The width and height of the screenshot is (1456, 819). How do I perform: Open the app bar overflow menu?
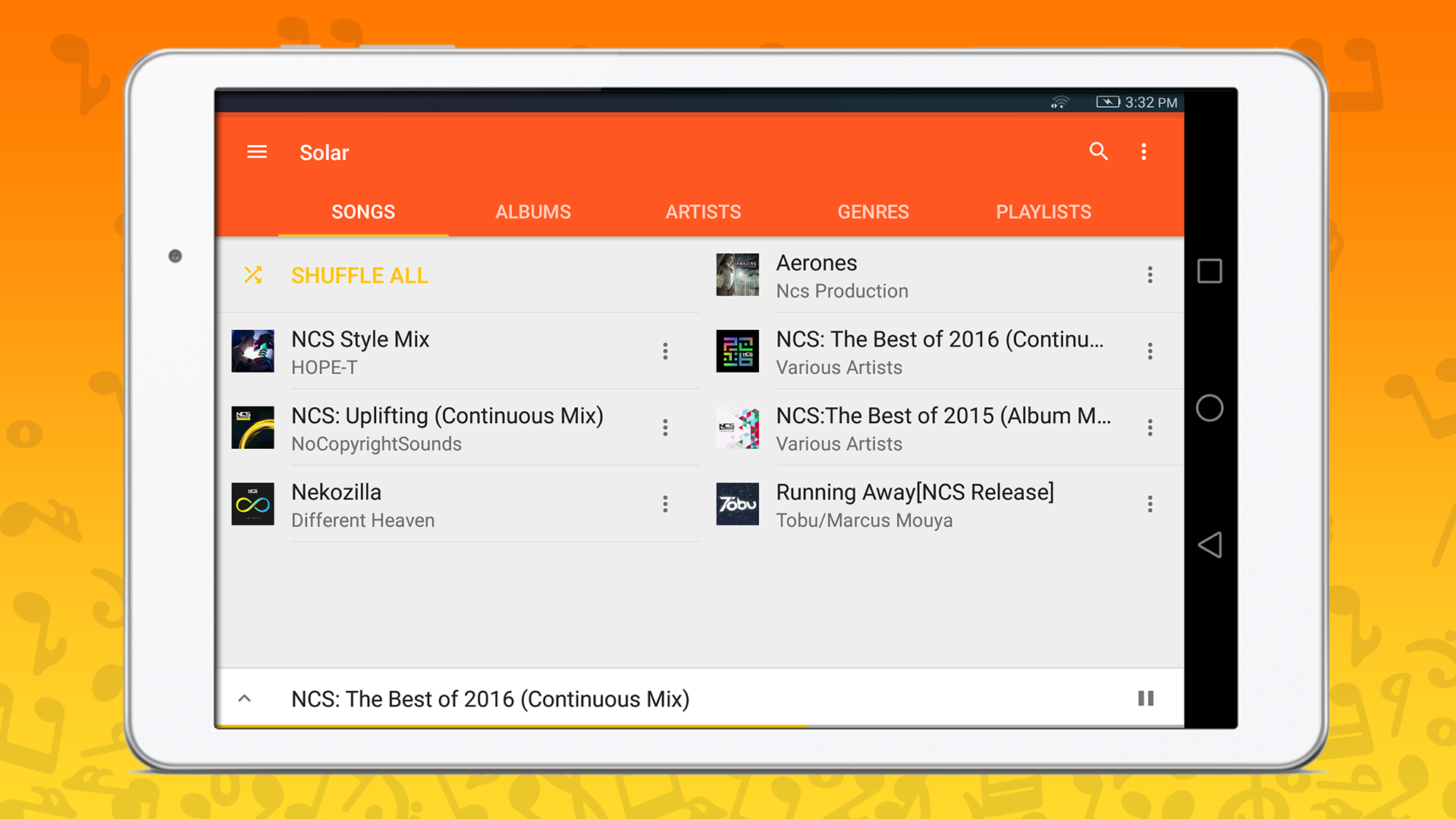coord(1144,152)
